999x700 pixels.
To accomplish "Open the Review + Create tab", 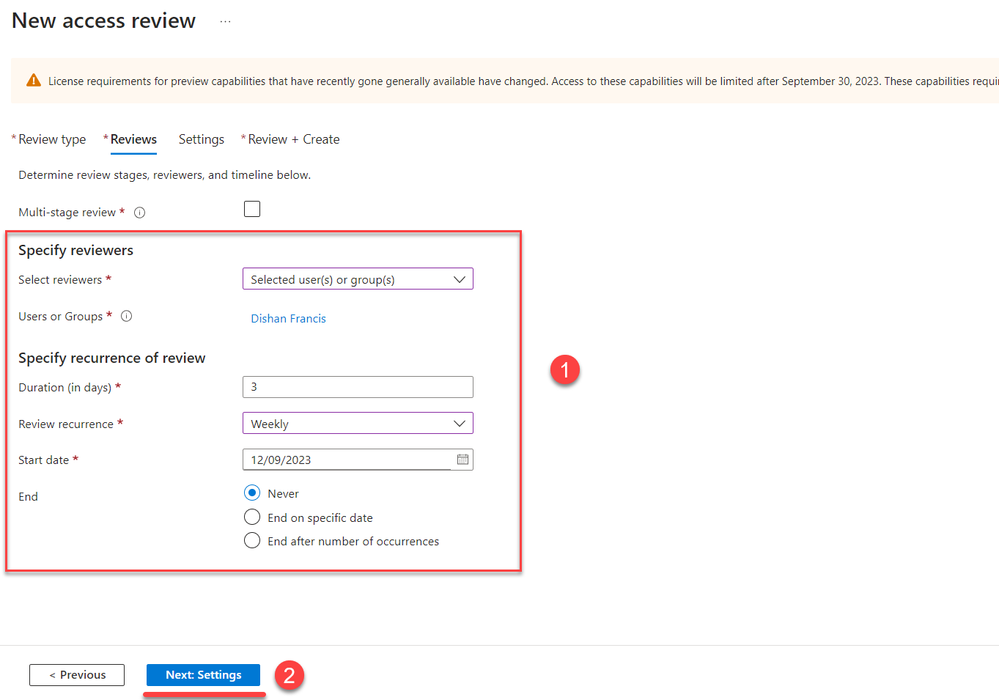I will (x=294, y=139).
